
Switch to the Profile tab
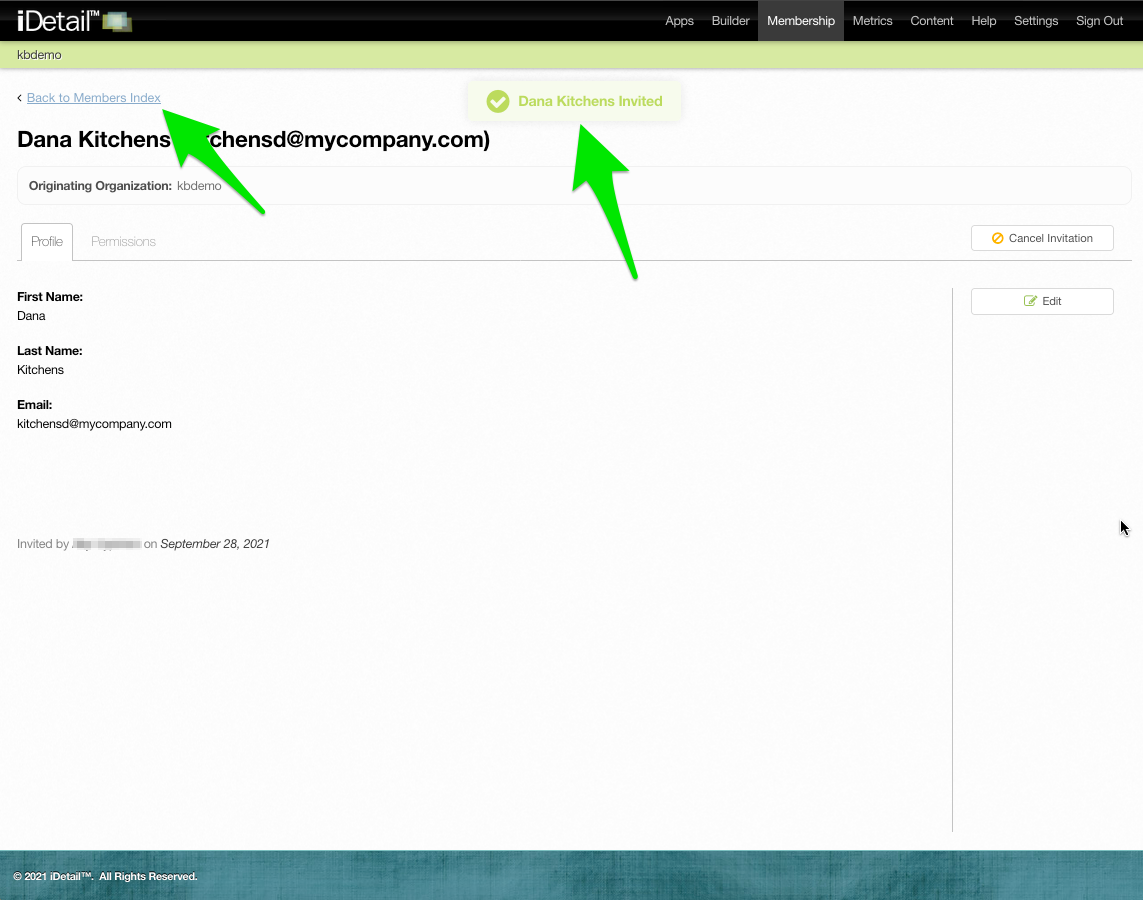point(47,241)
